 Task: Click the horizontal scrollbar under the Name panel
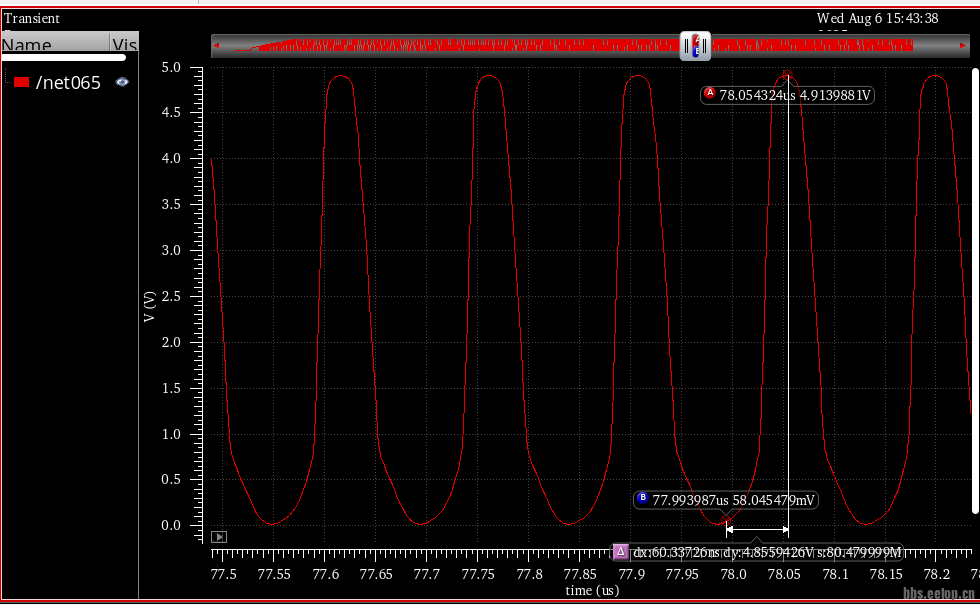(x=63, y=58)
